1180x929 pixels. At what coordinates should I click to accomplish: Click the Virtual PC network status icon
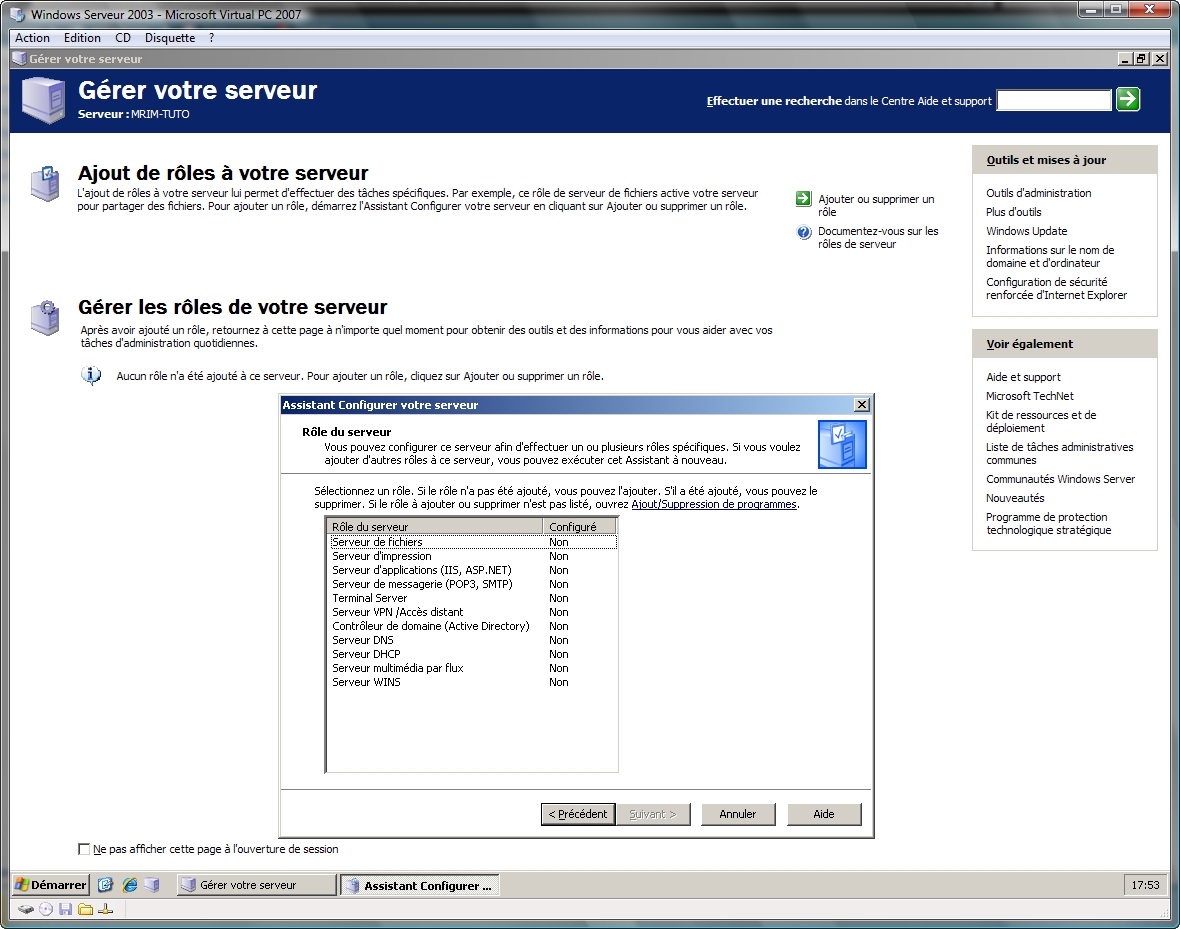point(105,909)
